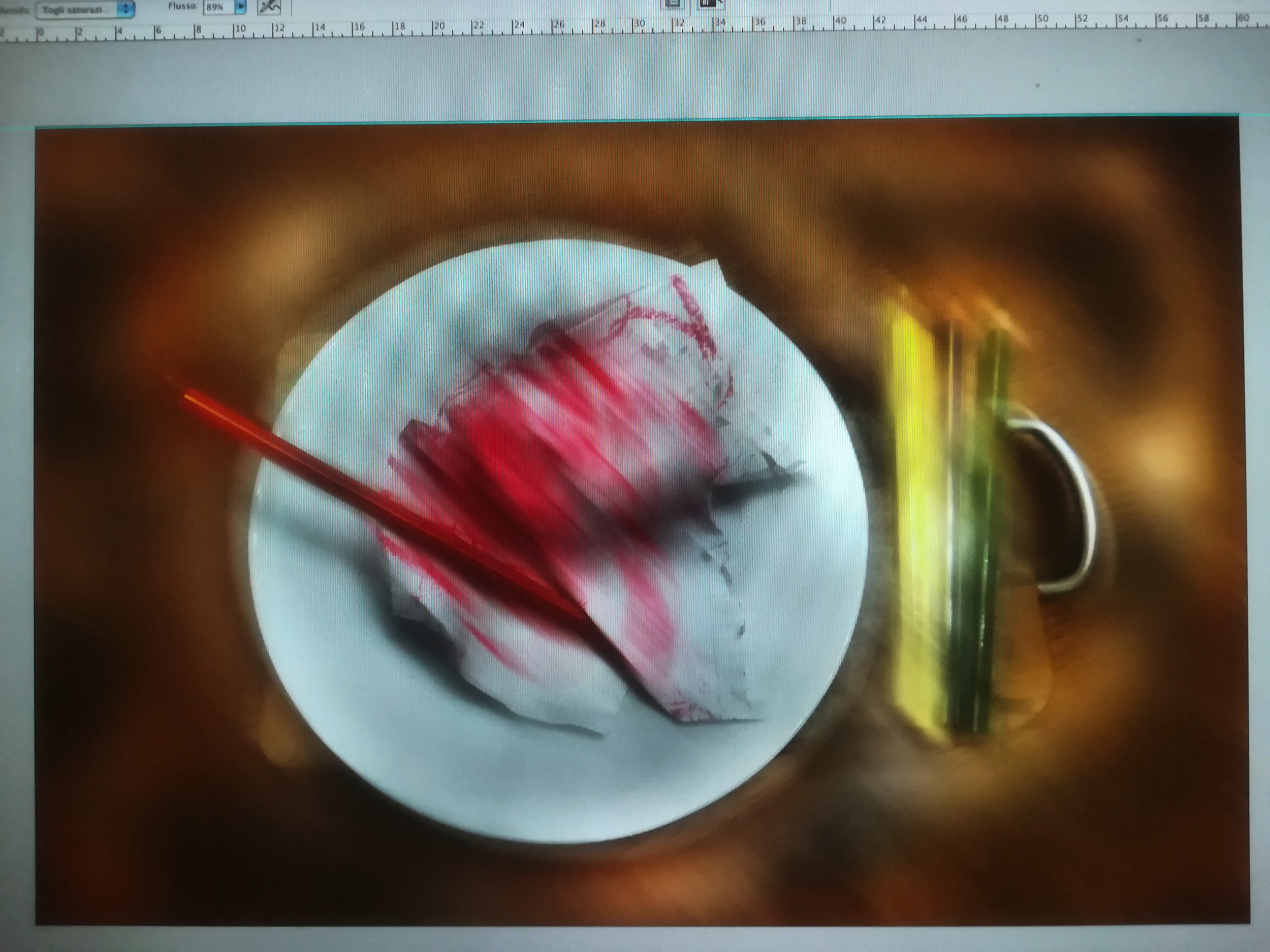The width and height of the screenshot is (1270, 952).
Task: Expand the Flusso slider arrow
Action: point(242,7)
